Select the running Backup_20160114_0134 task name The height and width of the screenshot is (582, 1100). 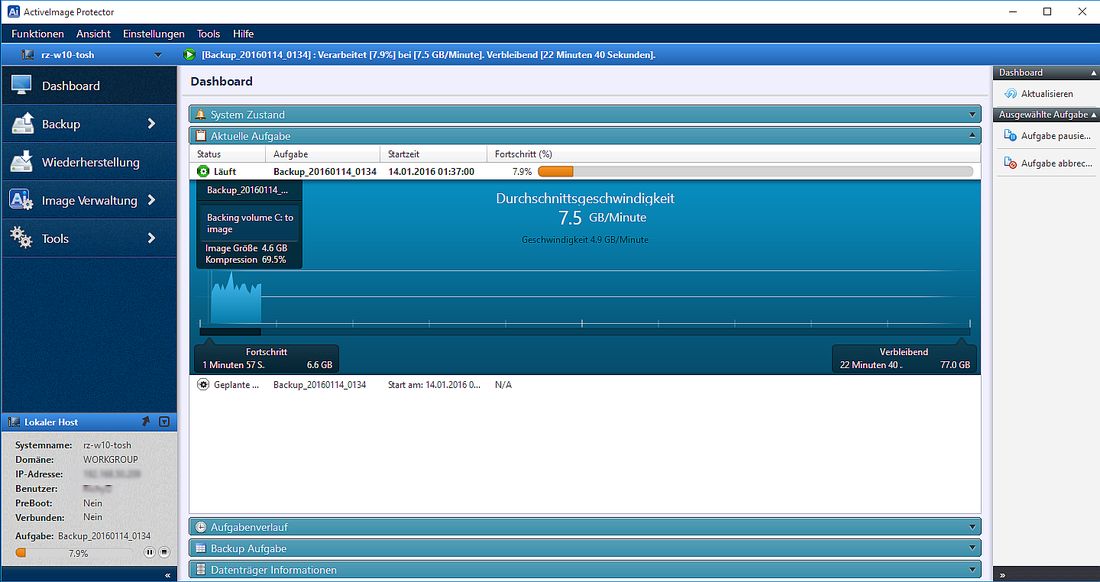pos(325,171)
